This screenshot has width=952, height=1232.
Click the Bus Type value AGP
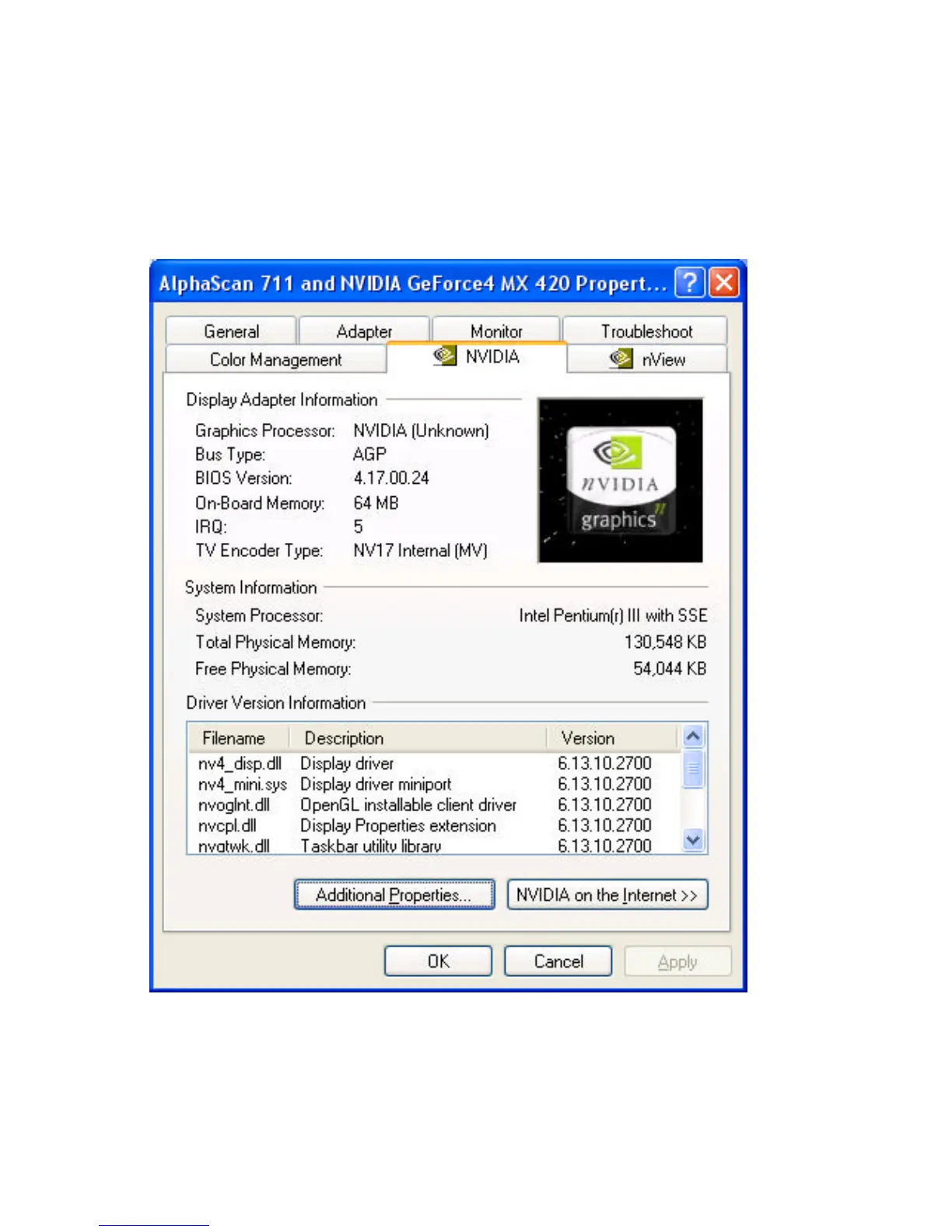tap(369, 453)
